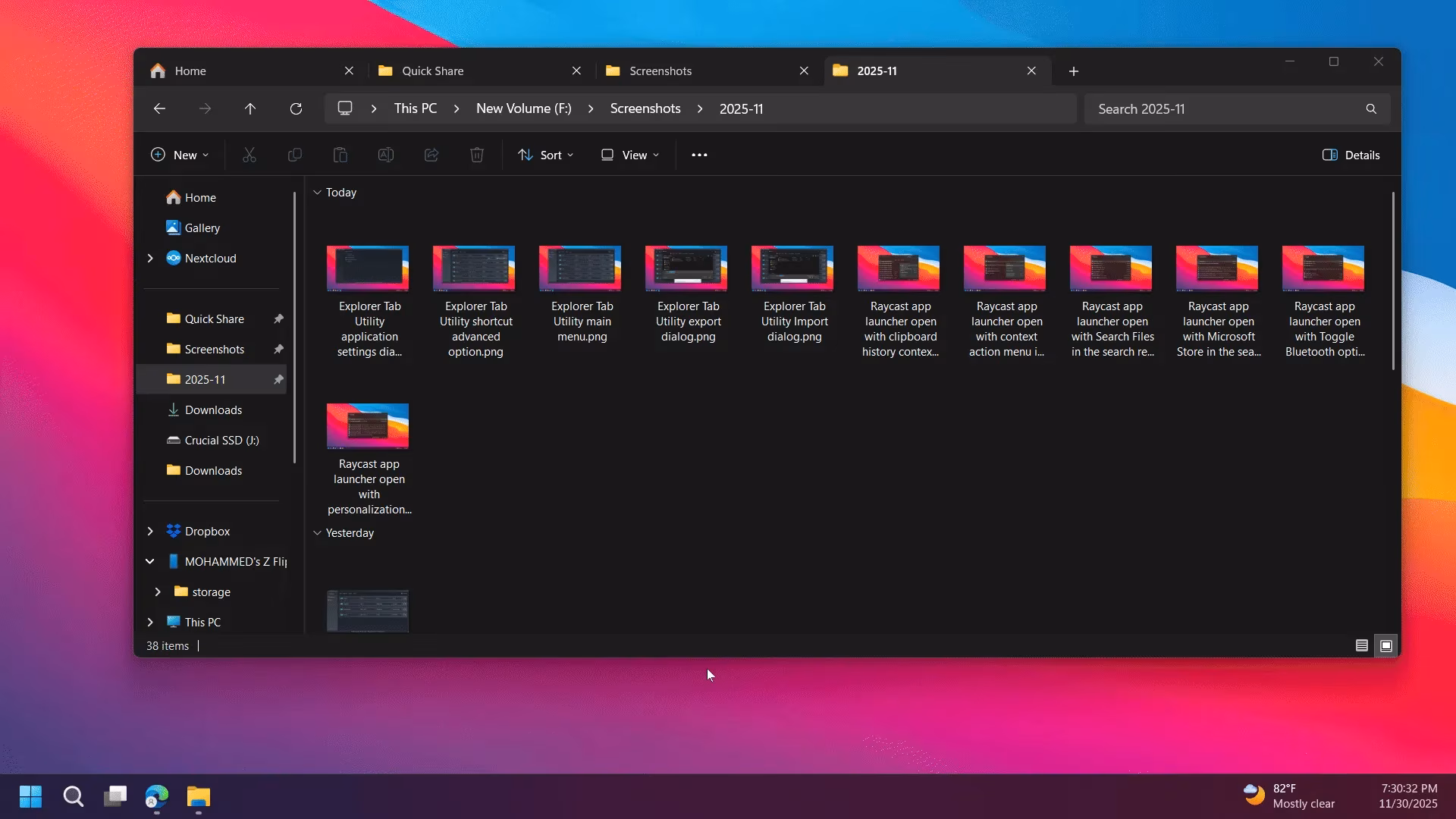Viewport: 1456px width, 819px height.
Task: Click the Share toolbar icon
Action: (x=431, y=155)
